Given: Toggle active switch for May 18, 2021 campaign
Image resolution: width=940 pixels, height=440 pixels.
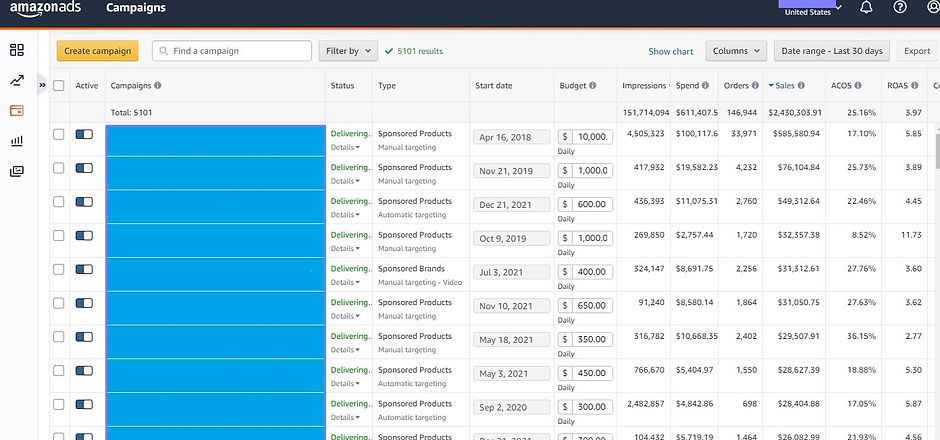Looking at the screenshot, I should (85, 336).
